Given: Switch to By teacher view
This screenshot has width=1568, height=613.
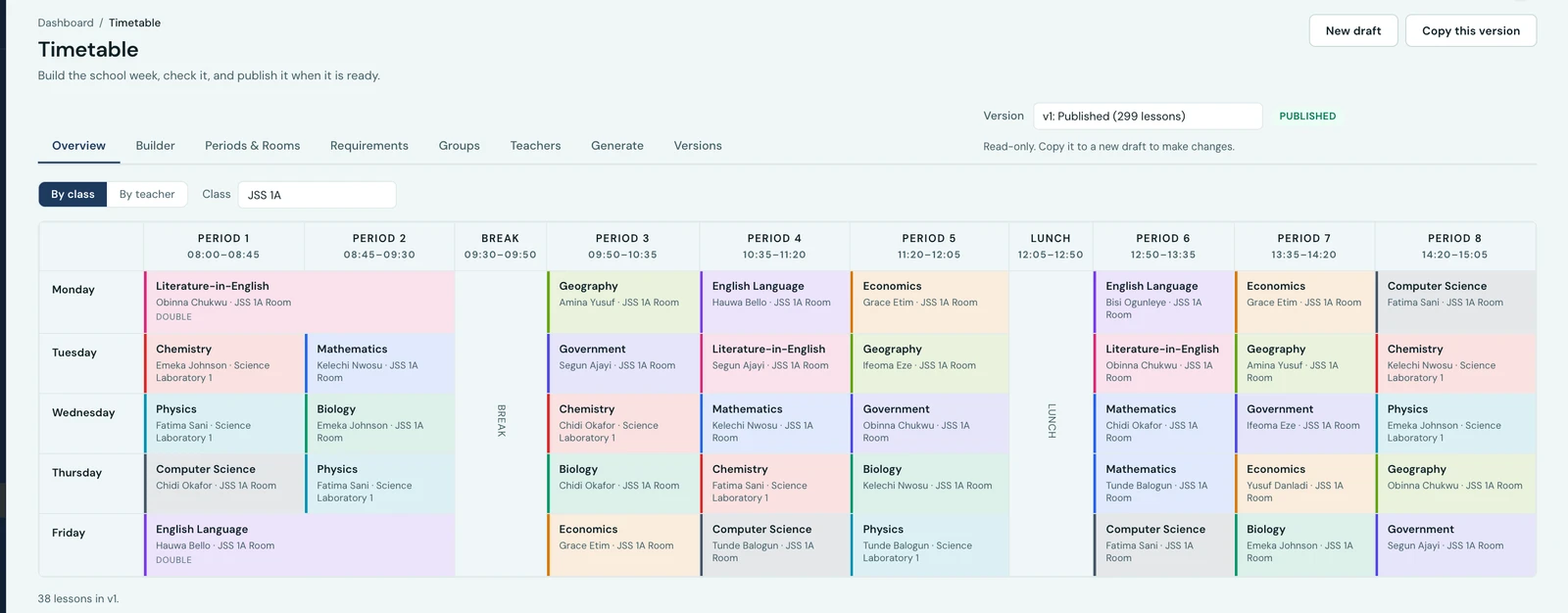Looking at the screenshot, I should (147, 194).
